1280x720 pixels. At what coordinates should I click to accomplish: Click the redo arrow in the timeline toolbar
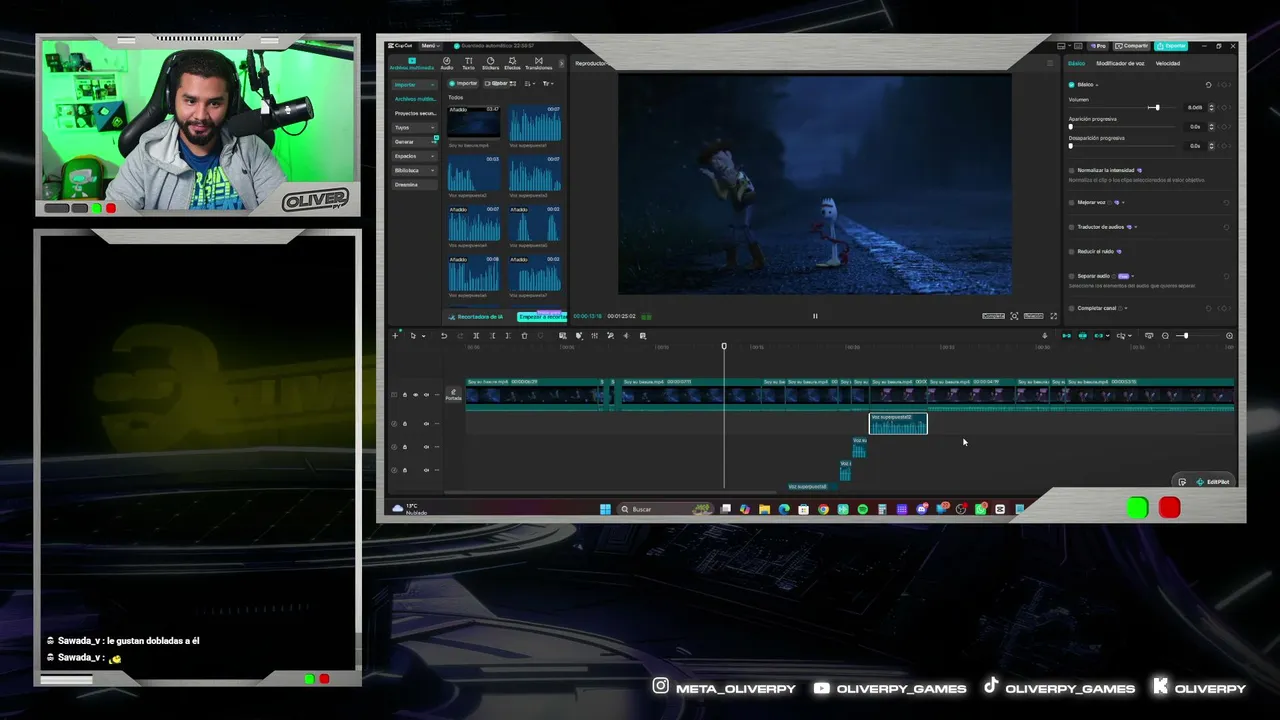coord(459,336)
